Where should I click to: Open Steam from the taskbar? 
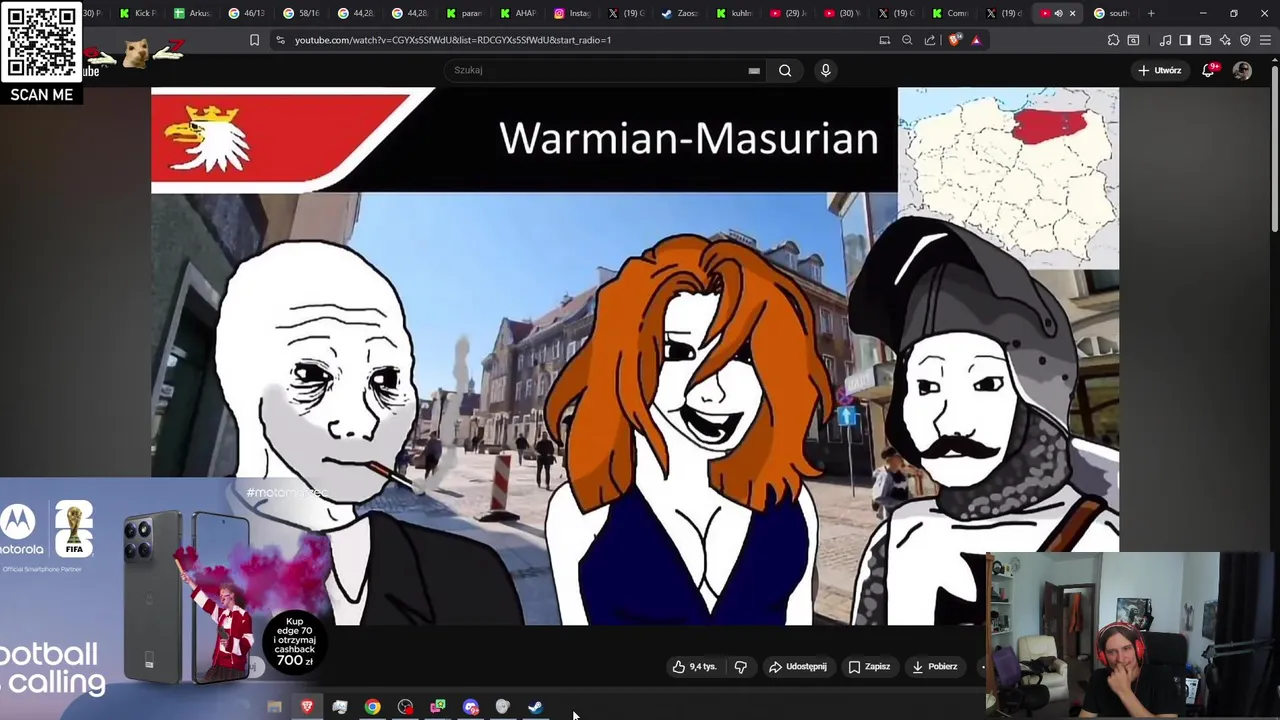pyautogui.click(x=536, y=707)
